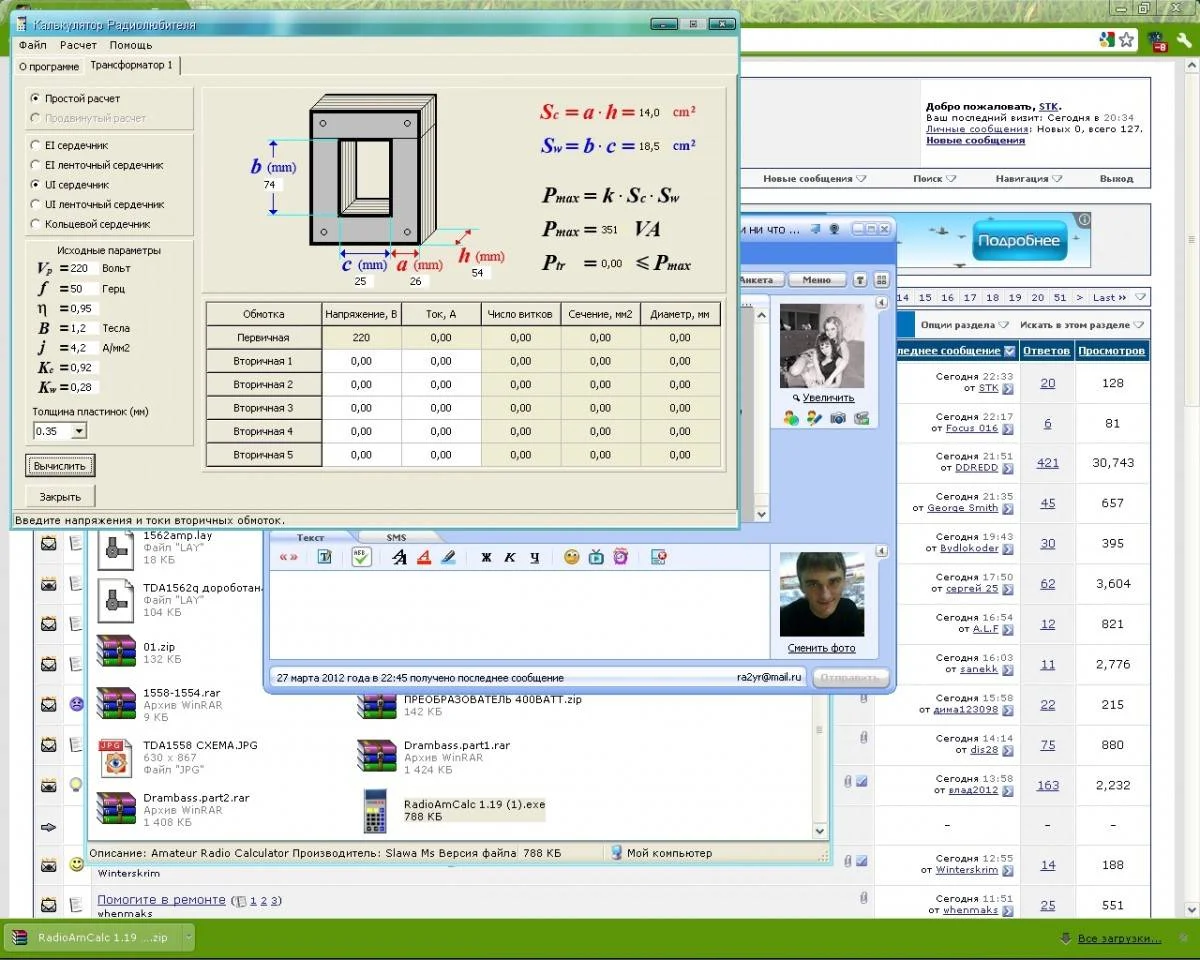
Task: Click the 'Подробнее' banner button
Action: pos(1018,241)
